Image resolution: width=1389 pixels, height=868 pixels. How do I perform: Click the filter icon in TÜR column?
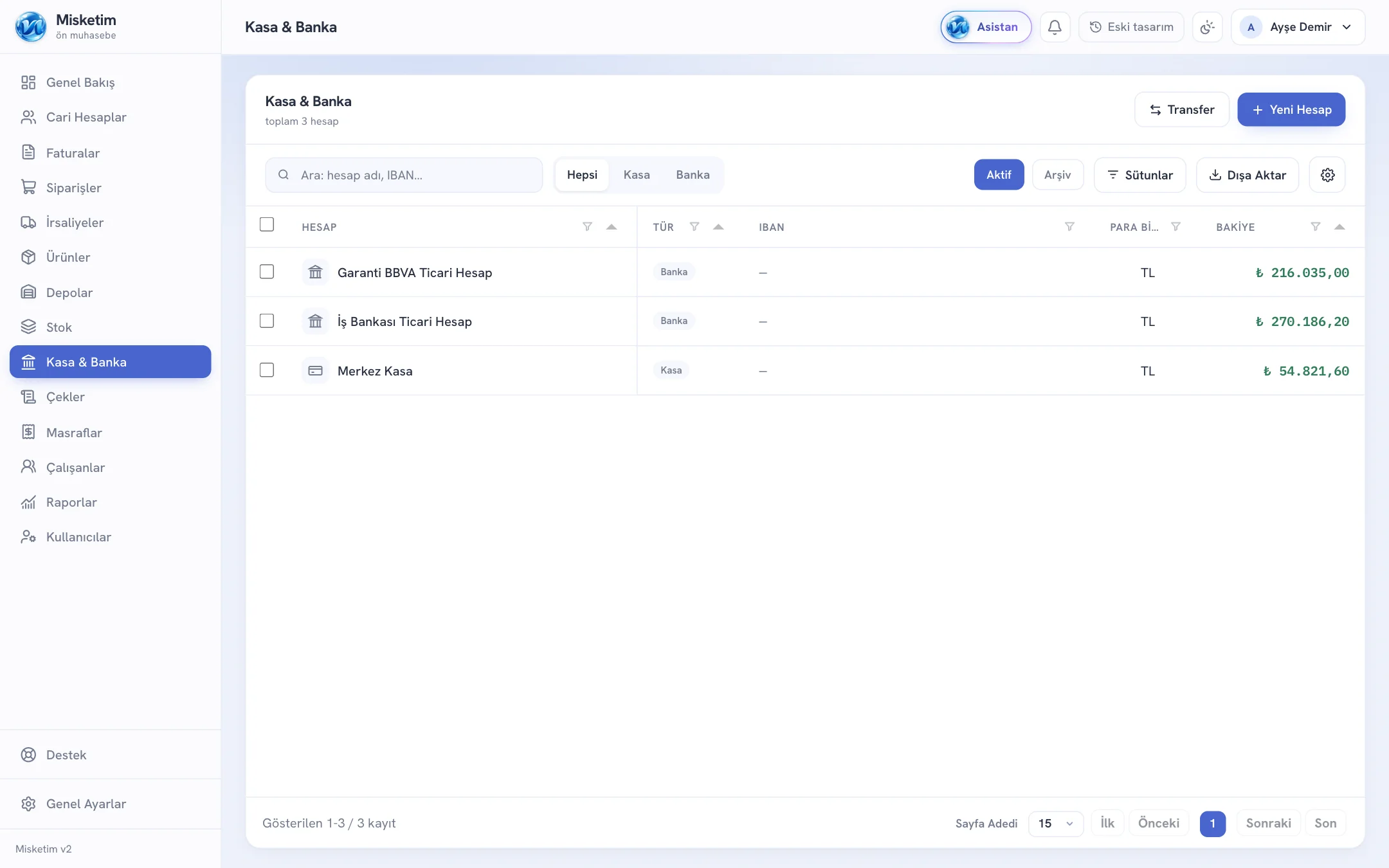pos(694,226)
